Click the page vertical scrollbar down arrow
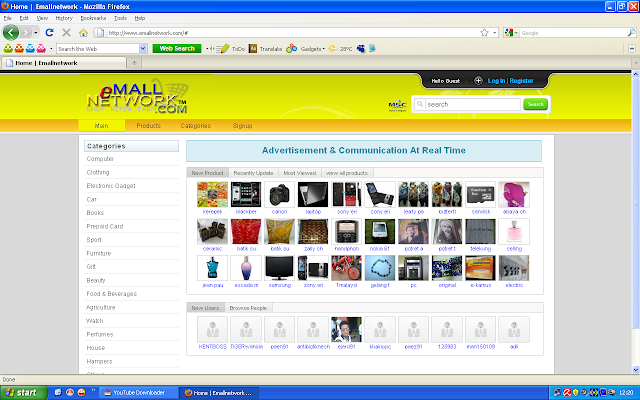Image resolution: width=640 pixels, height=400 pixels. point(636,369)
